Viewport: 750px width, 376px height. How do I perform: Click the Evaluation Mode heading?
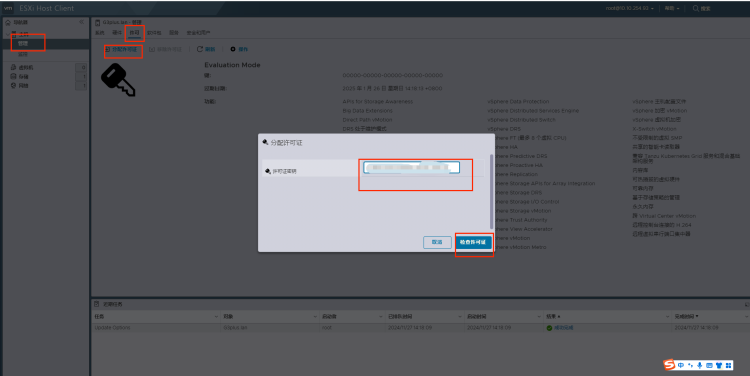[x=232, y=65]
